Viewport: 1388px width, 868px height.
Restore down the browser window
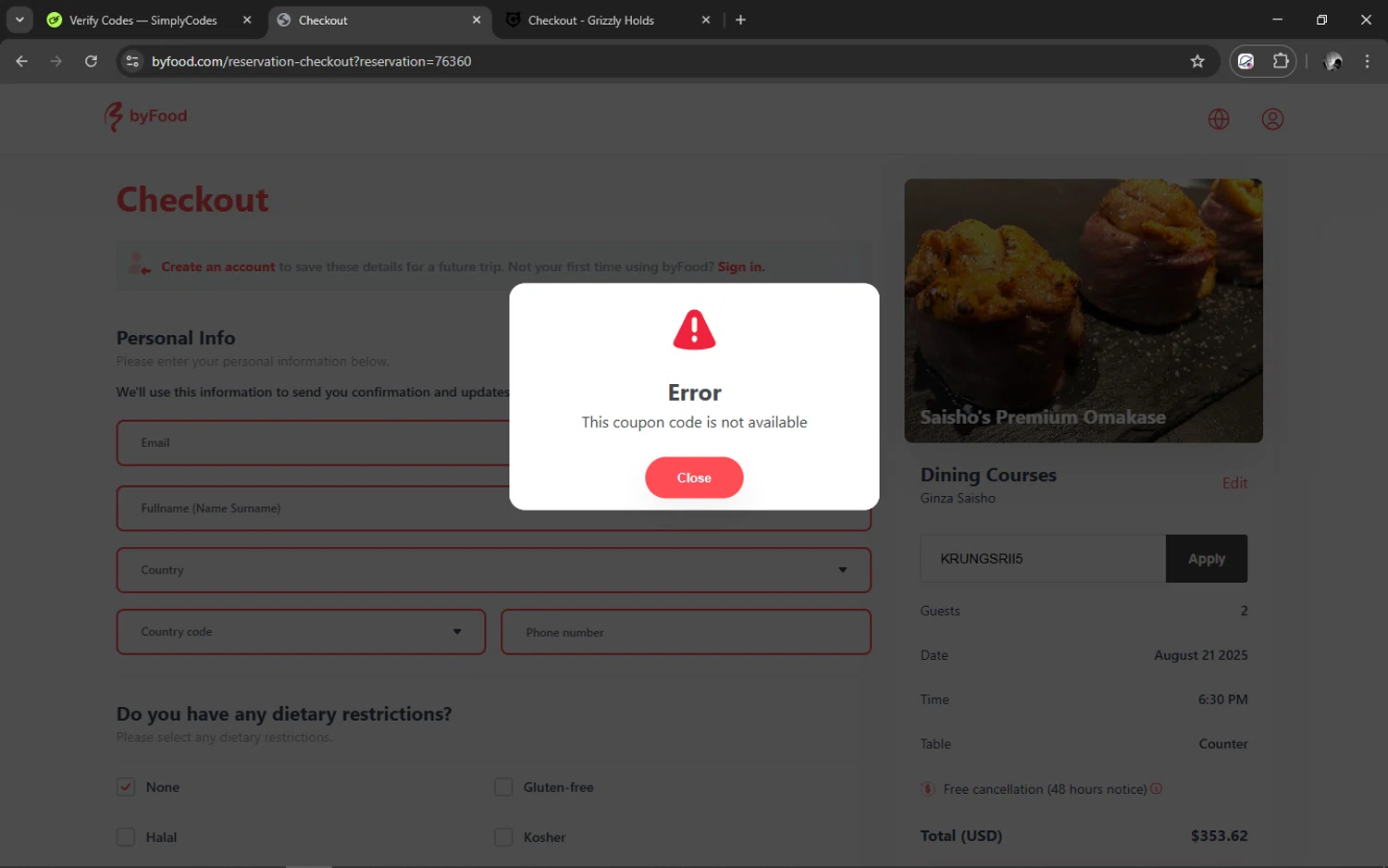pos(1321,19)
